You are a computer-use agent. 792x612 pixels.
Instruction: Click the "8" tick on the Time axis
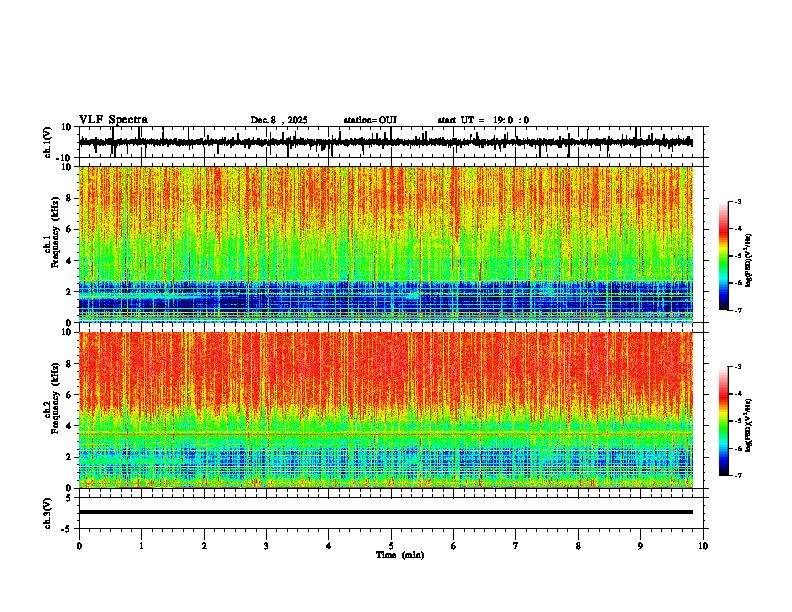(578, 546)
